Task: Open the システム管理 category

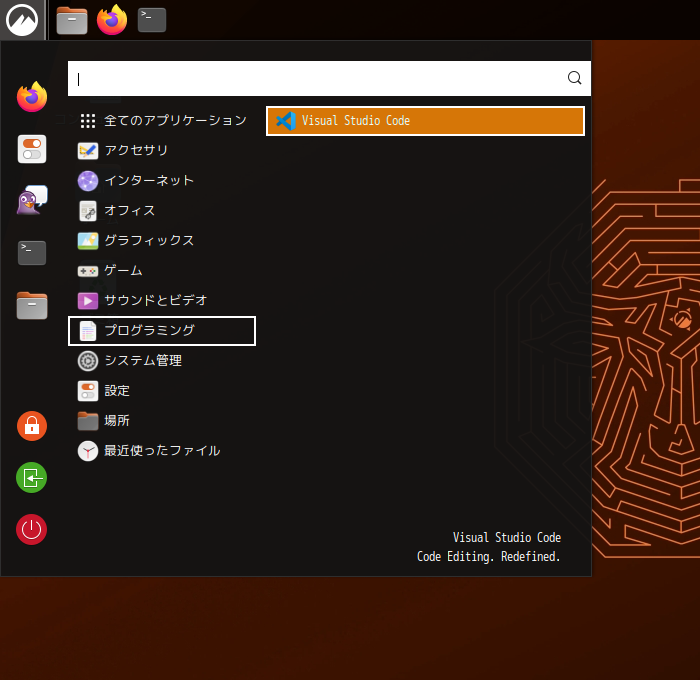Action: [x=162, y=361]
